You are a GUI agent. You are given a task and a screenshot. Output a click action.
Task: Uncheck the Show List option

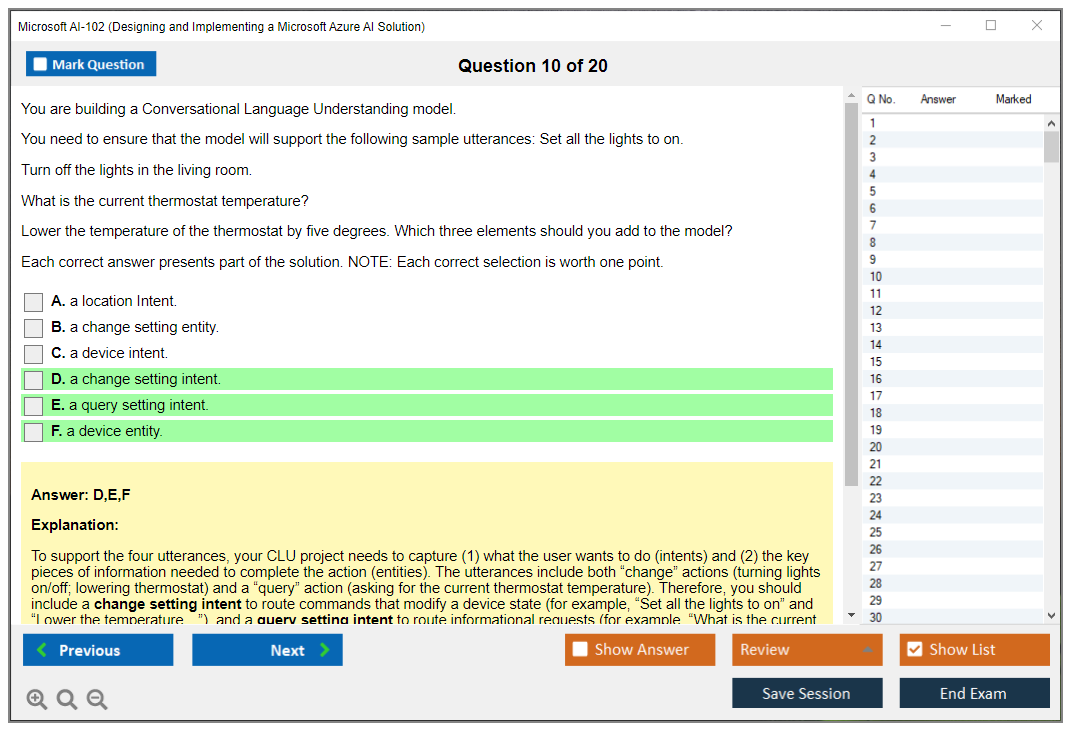(x=914, y=650)
